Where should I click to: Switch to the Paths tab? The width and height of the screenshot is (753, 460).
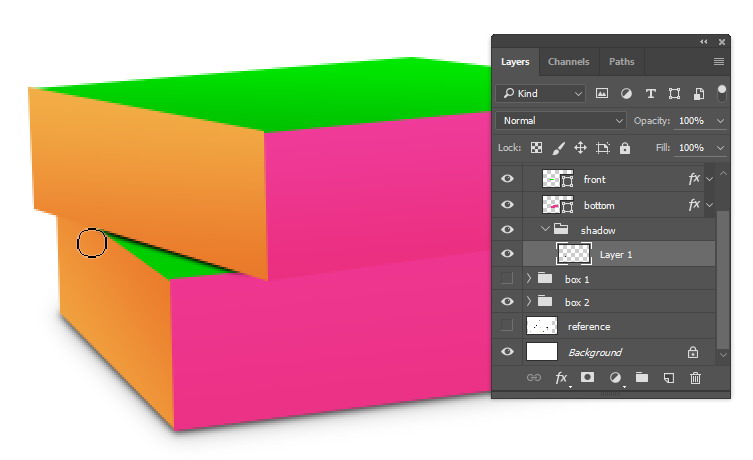coord(621,62)
